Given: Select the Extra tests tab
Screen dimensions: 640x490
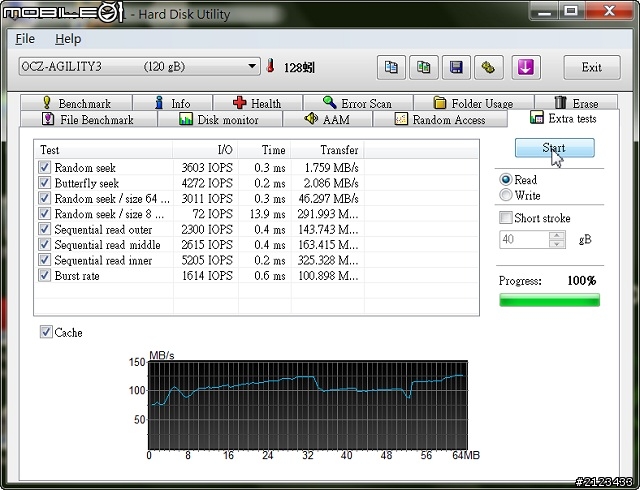Looking at the screenshot, I should pos(563,118).
